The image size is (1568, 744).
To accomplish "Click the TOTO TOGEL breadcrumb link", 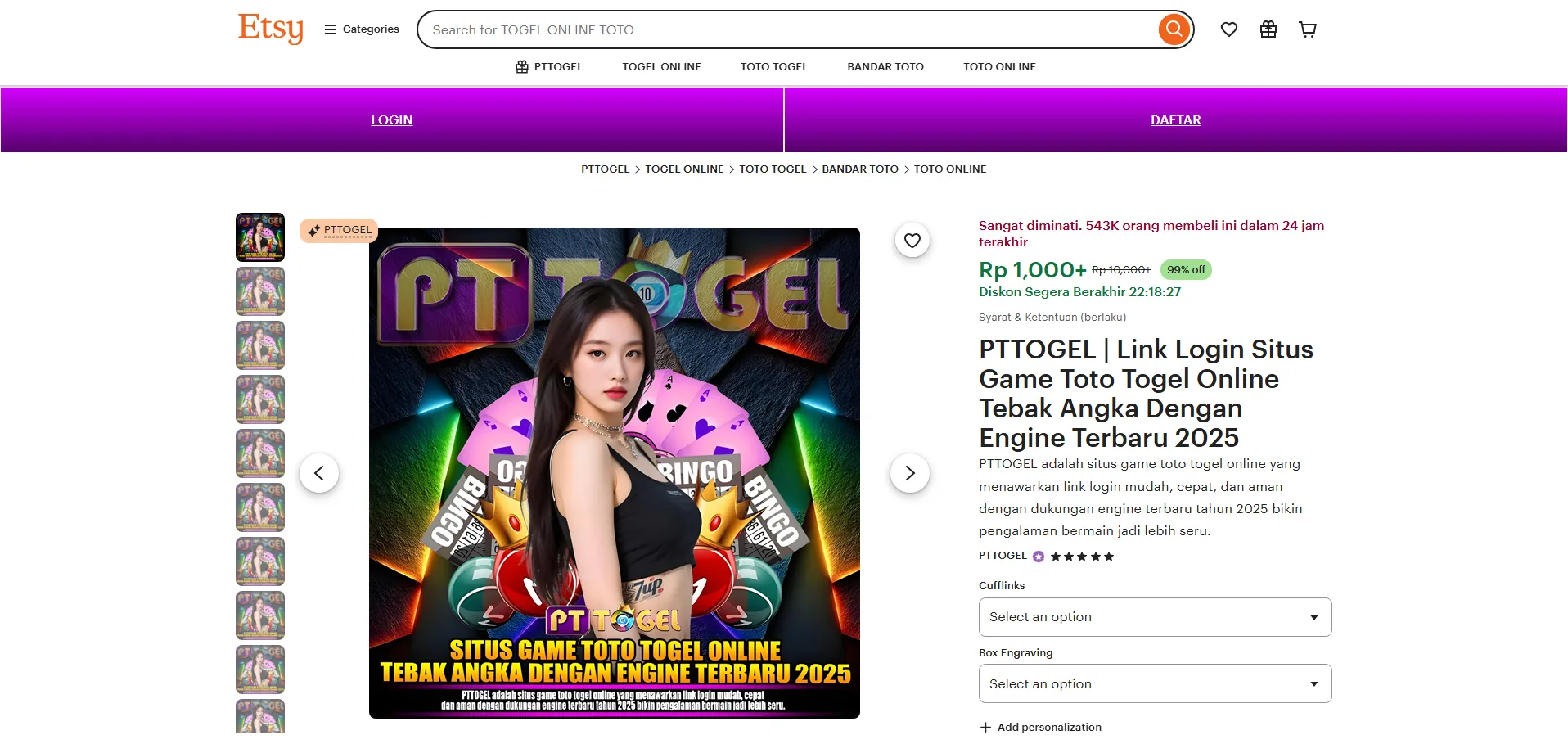I will (773, 169).
